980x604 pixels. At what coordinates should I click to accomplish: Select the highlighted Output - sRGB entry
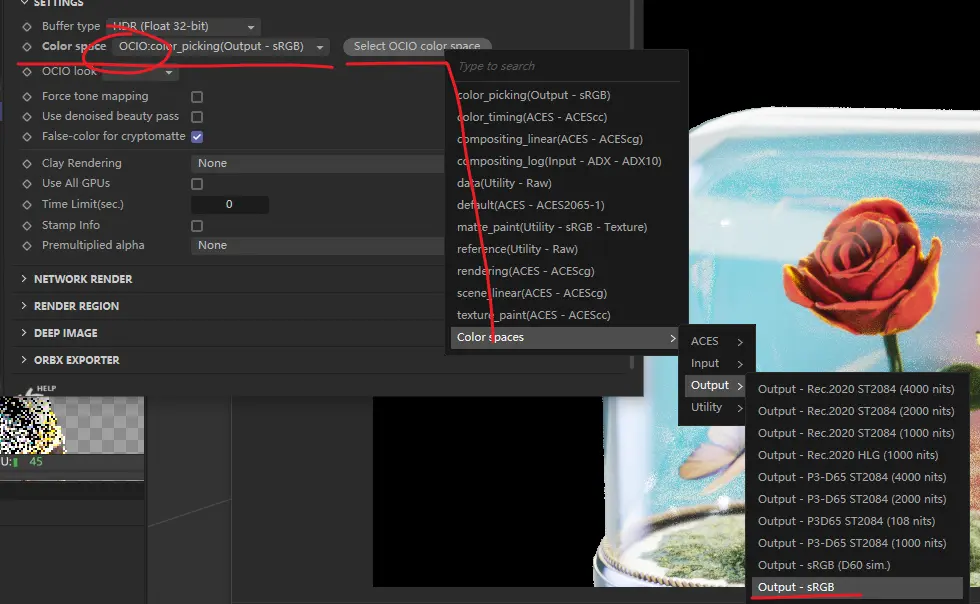[856, 587]
